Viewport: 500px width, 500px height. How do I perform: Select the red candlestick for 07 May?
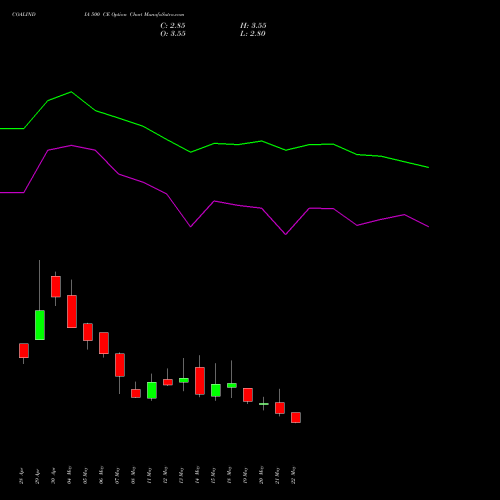[120, 365]
